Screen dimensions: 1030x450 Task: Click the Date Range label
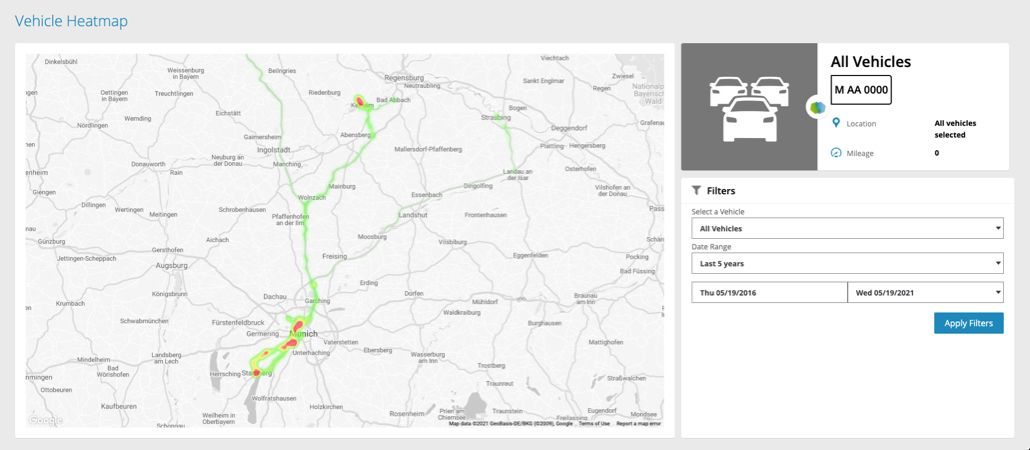[711, 246]
